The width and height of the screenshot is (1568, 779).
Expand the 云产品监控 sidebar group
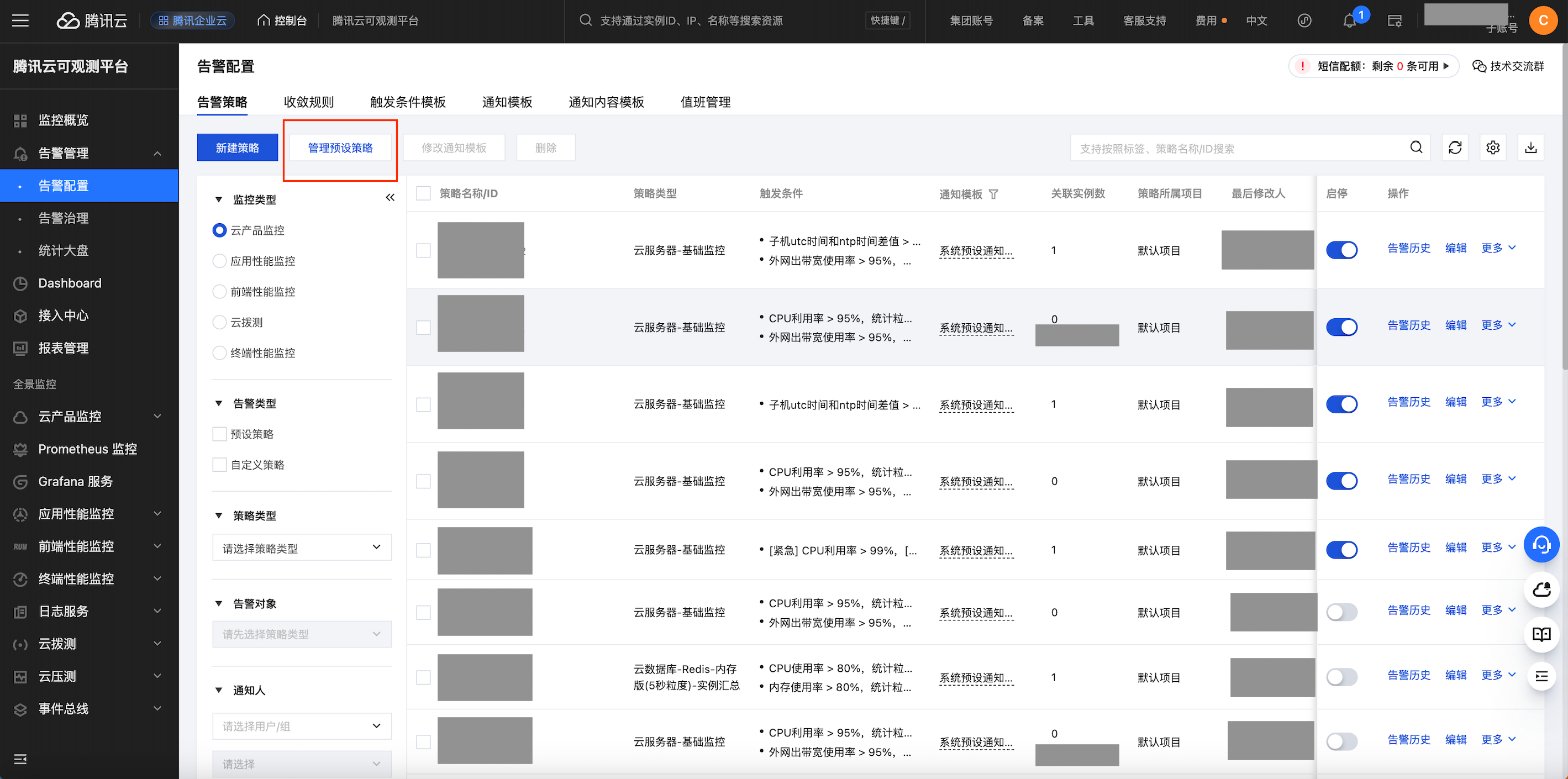[x=89, y=416]
